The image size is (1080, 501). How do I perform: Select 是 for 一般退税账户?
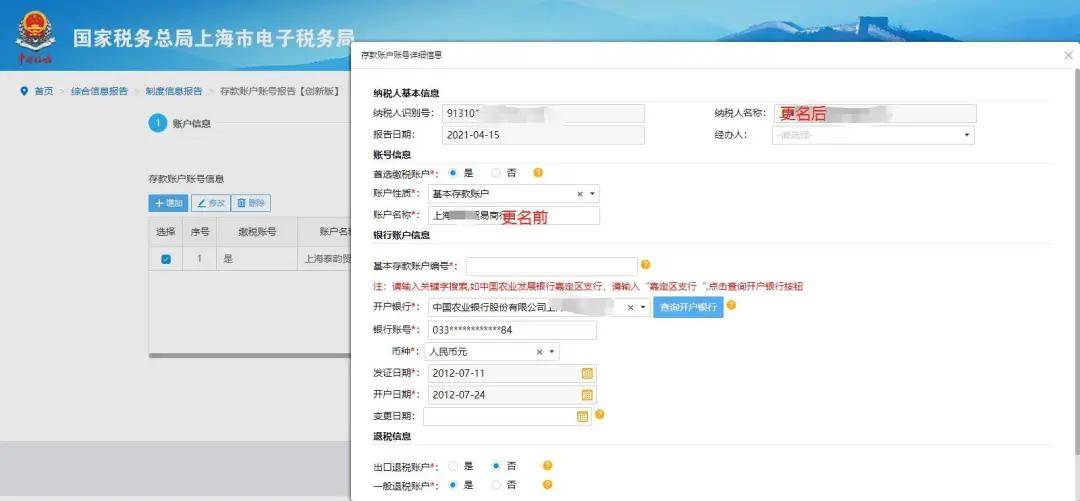point(453,485)
